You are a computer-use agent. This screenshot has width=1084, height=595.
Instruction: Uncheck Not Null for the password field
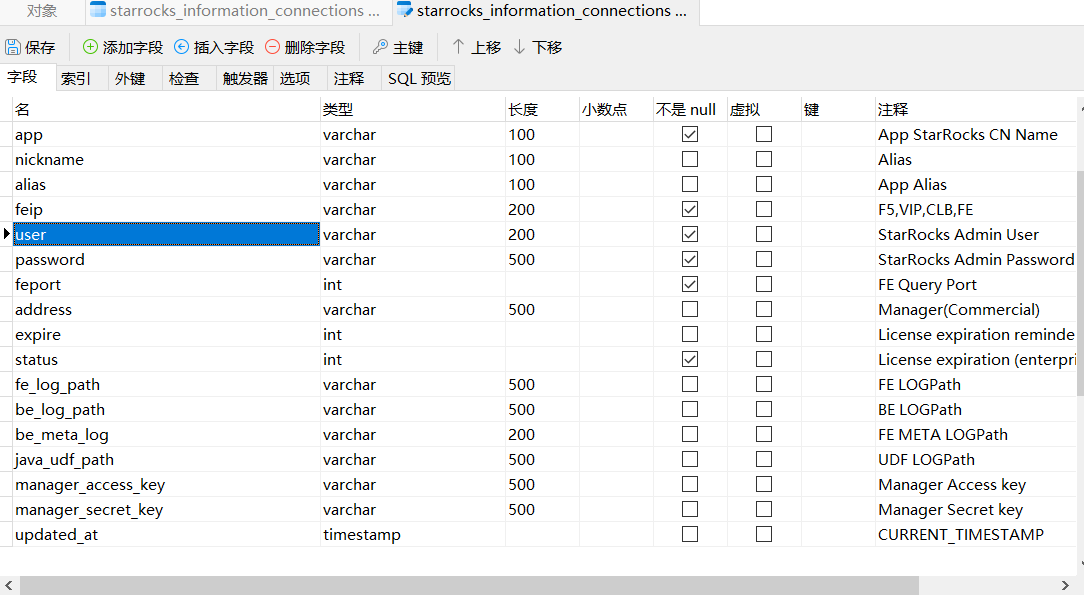690,259
